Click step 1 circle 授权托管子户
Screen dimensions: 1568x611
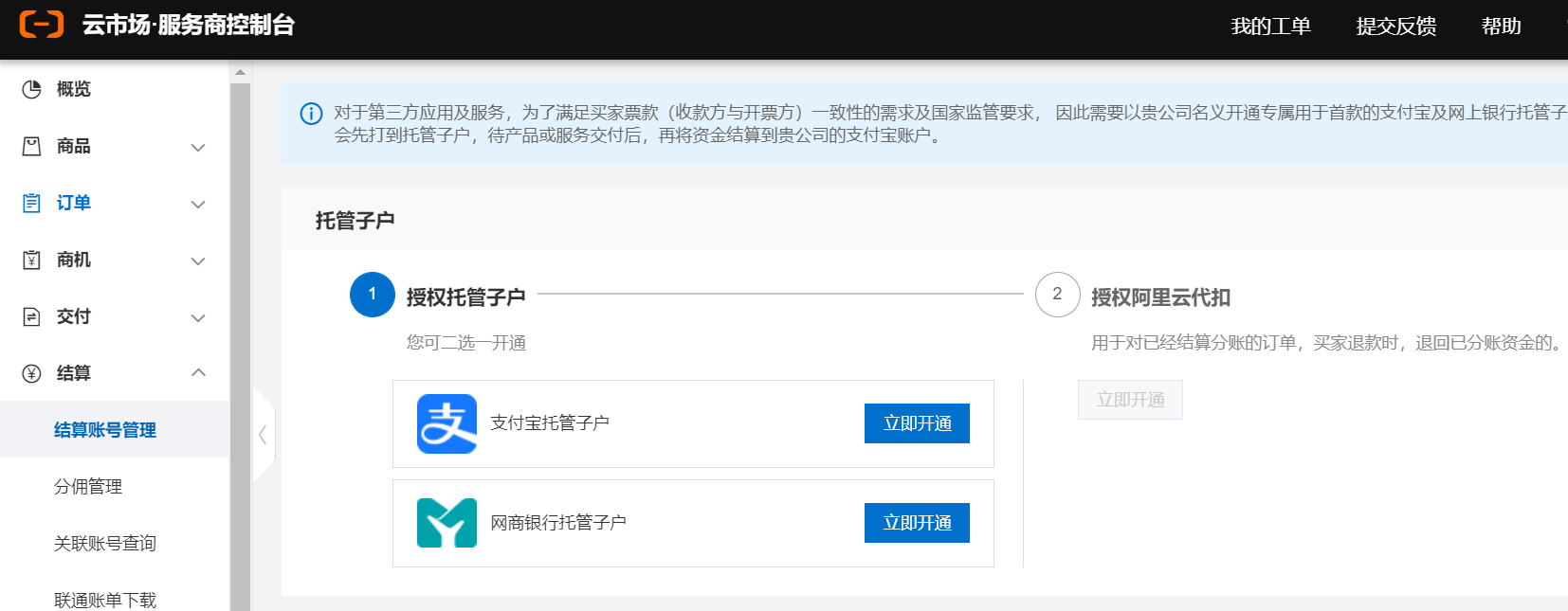point(373,295)
